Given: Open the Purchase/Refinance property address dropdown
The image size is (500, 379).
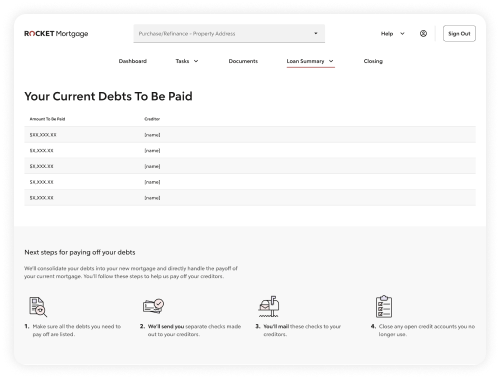Looking at the screenshot, I should click(x=229, y=33).
